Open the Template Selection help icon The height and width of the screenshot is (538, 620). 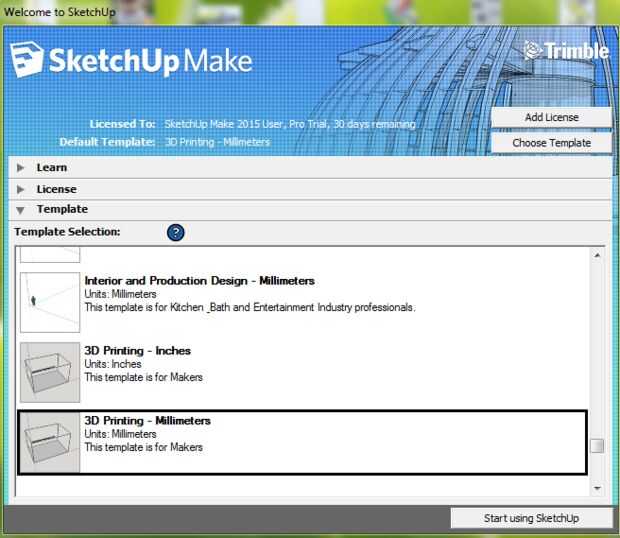point(176,232)
